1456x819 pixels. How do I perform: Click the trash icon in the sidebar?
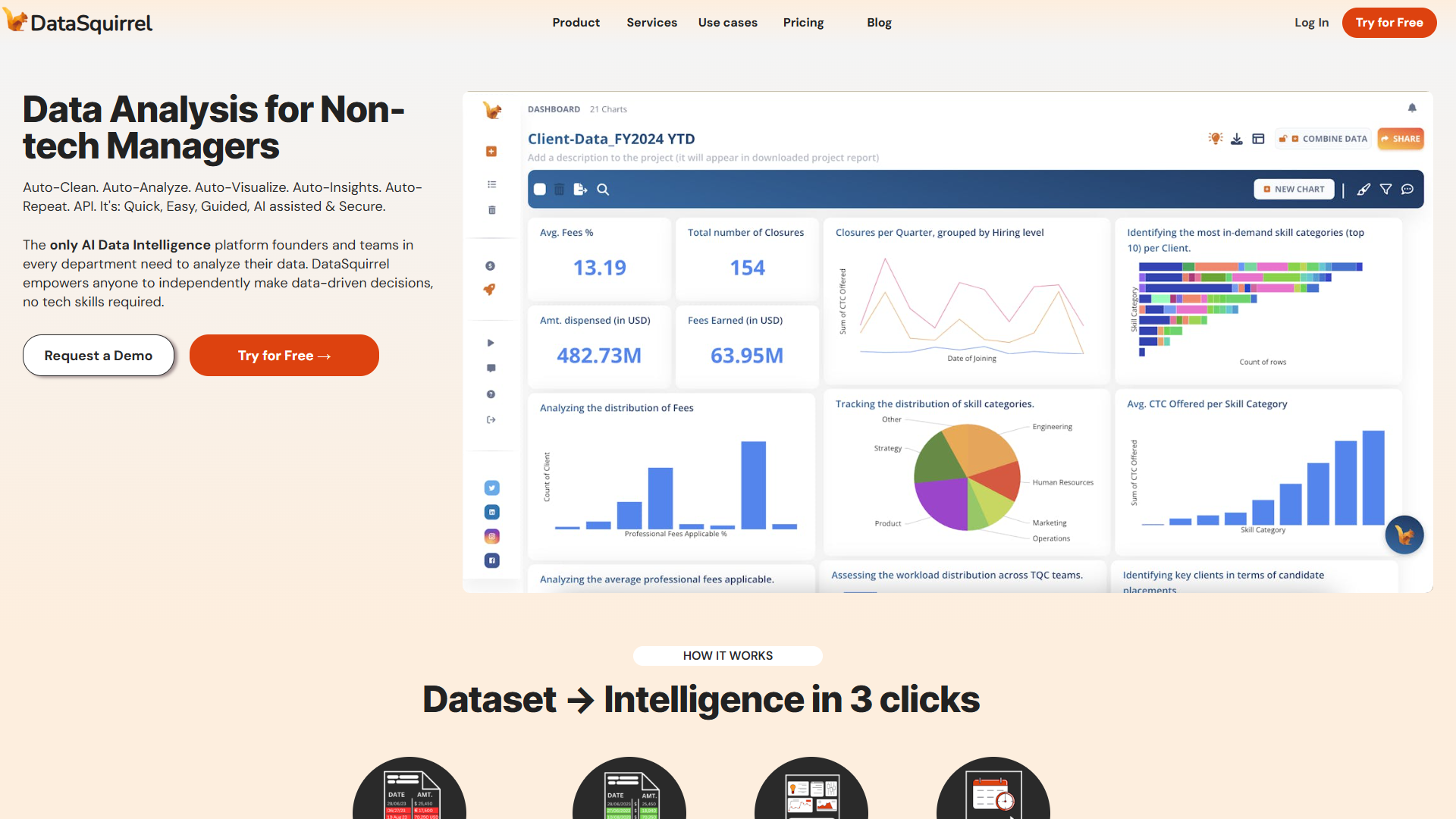[x=491, y=210]
